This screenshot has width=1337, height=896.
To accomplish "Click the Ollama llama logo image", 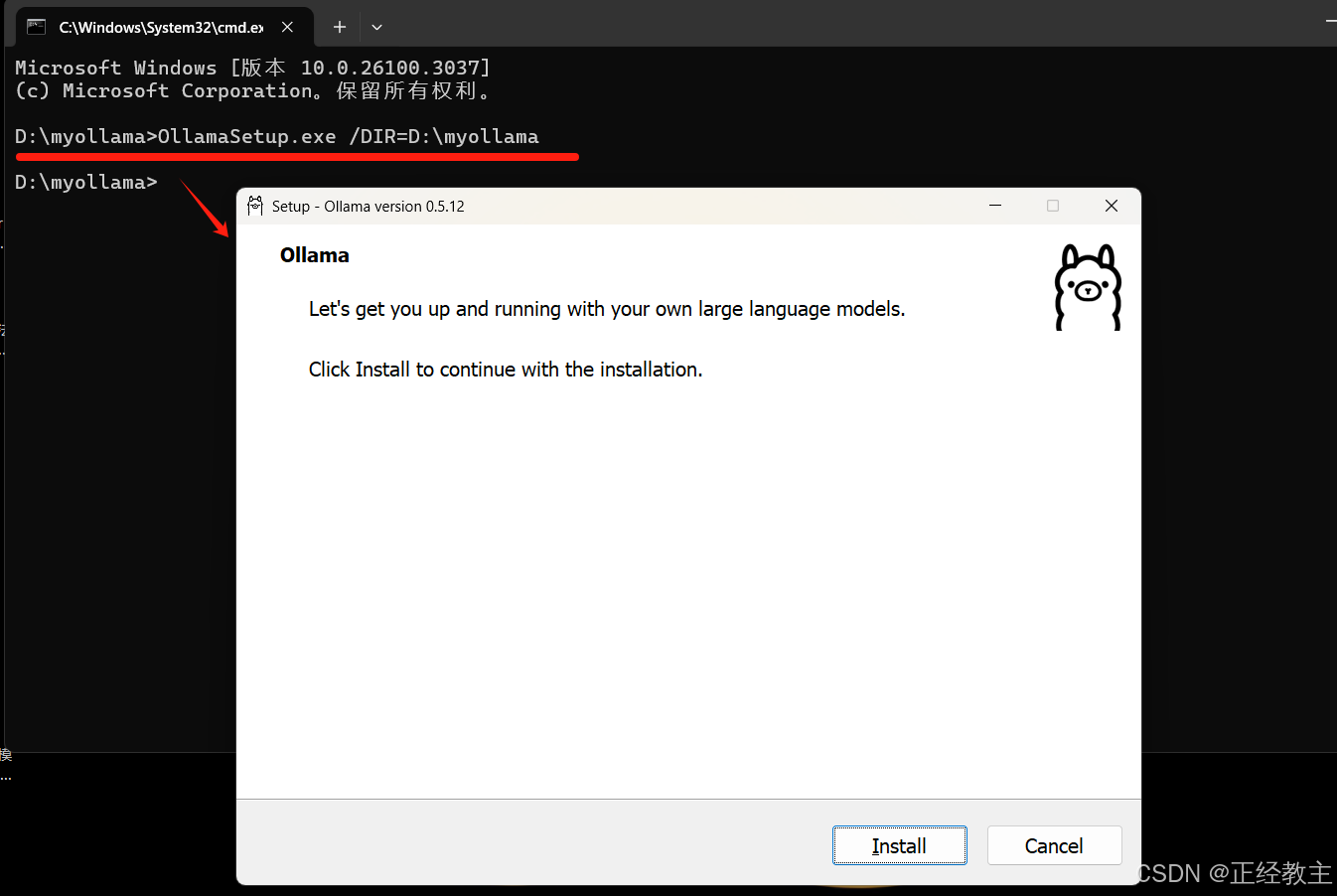I will click(1088, 288).
